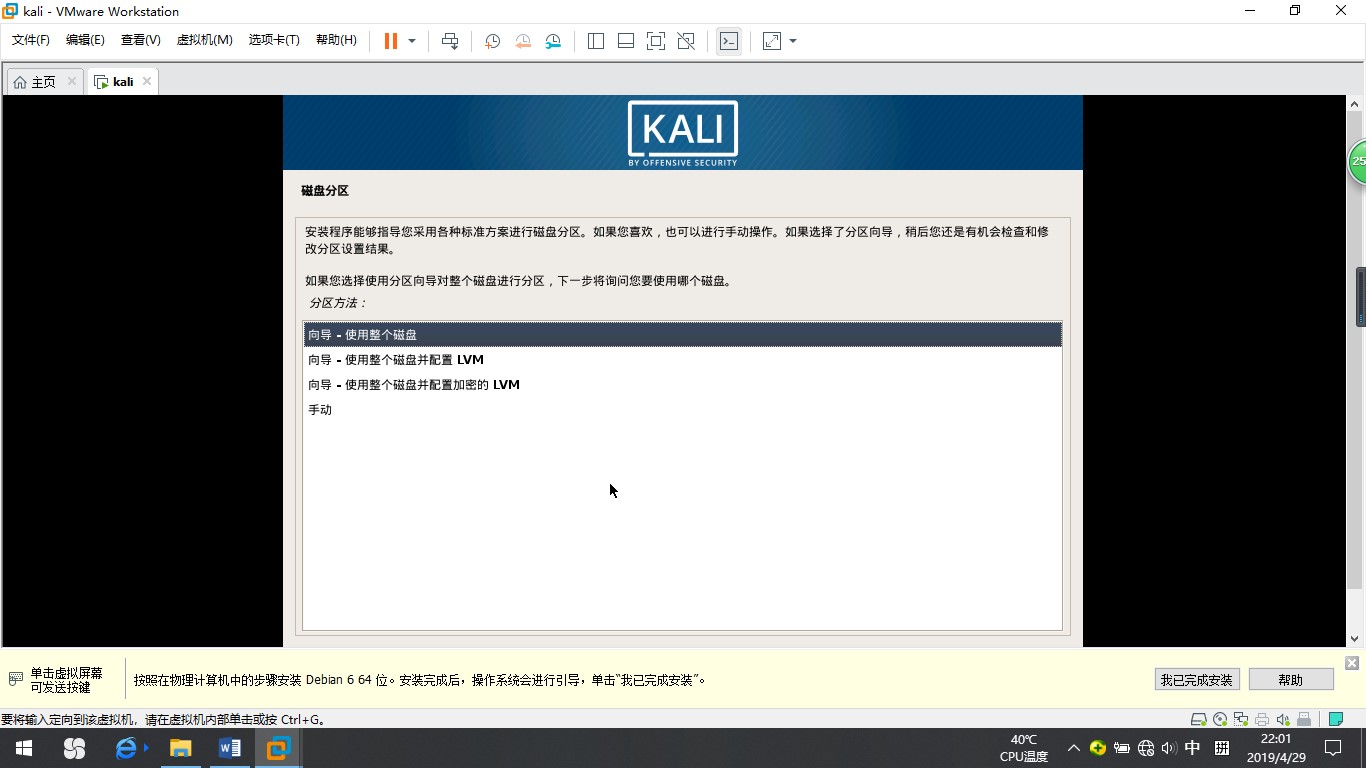Click the stretch guest display icon
This screenshot has width=1366, height=768.
click(x=772, y=41)
